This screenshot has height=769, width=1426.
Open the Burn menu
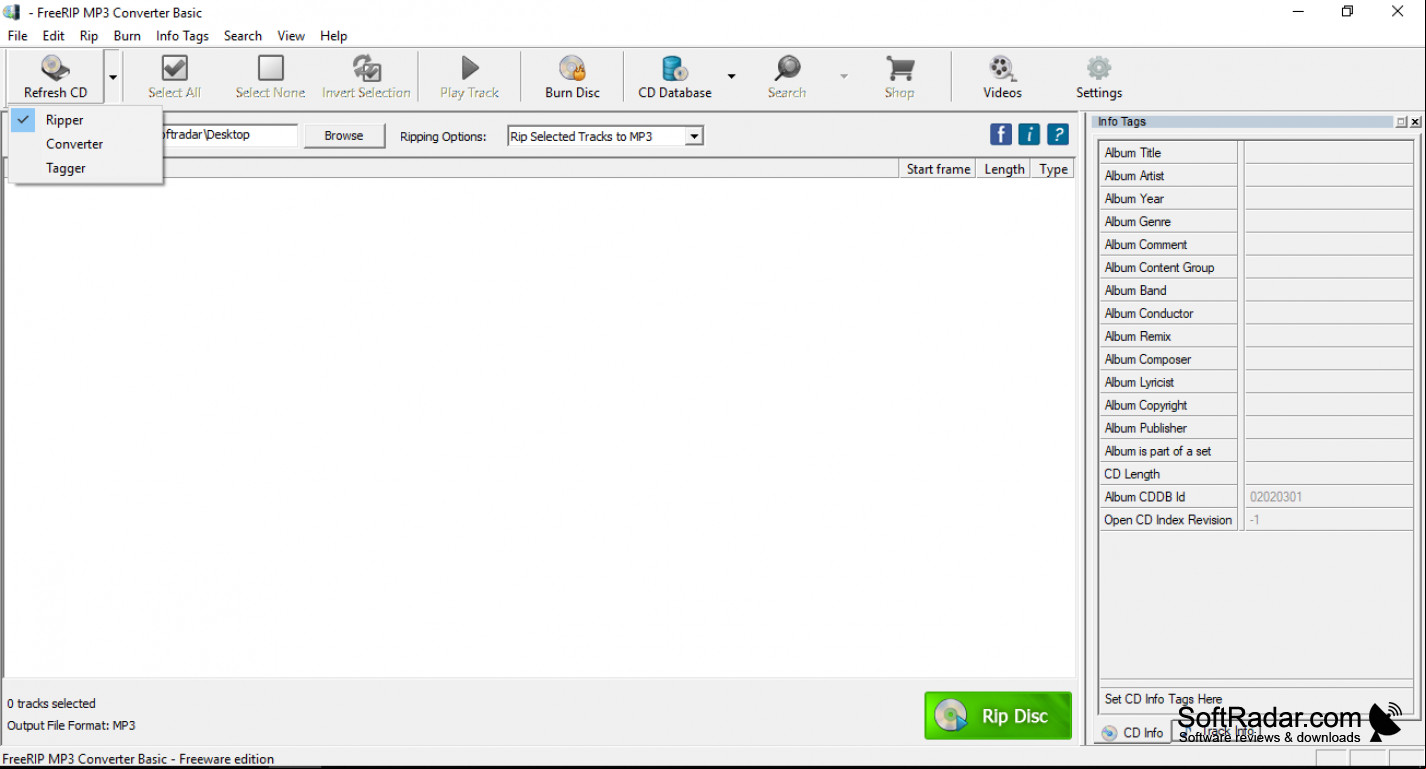tap(127, 36)
